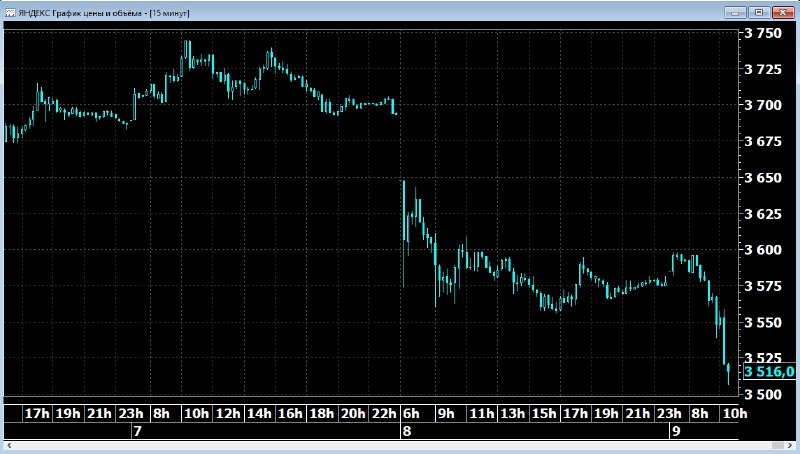
Task: Click the day 7 date label
Action: coord(137,431)
